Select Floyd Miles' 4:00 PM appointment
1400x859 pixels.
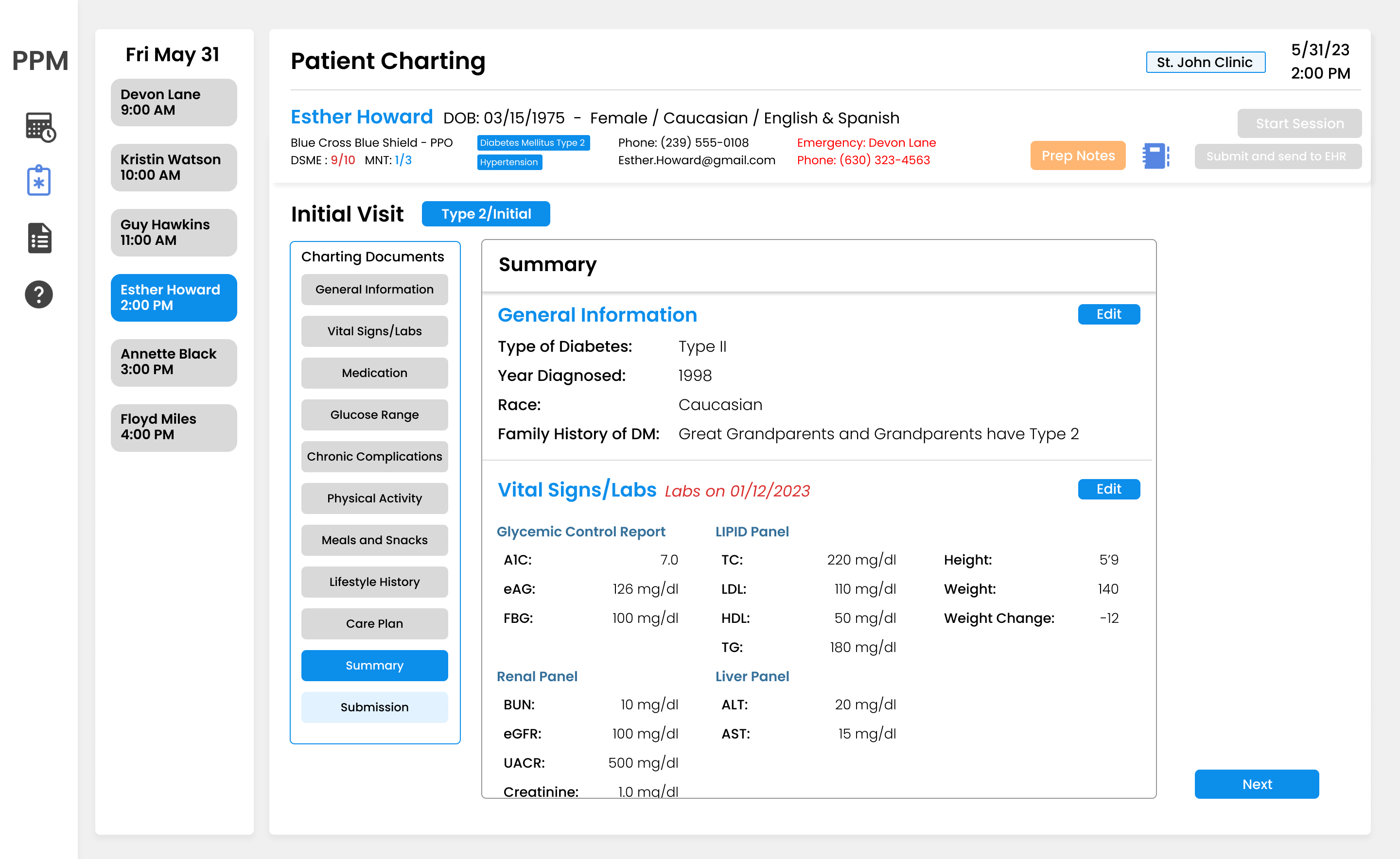click(174, 427)
